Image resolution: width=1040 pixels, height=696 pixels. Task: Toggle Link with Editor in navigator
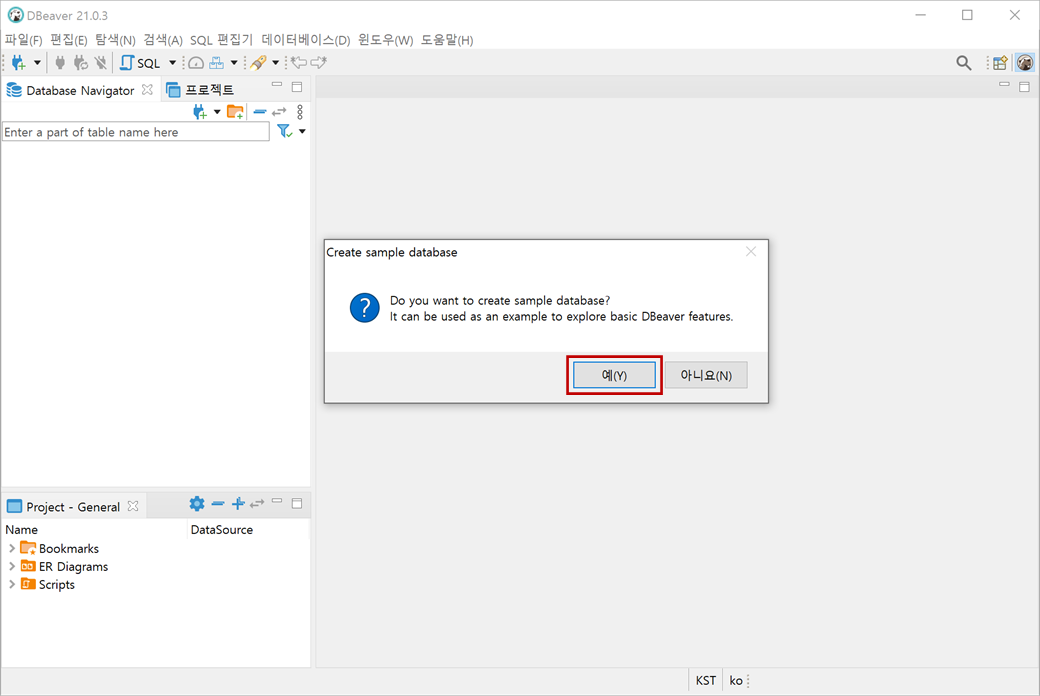click(x=279, y=111)
